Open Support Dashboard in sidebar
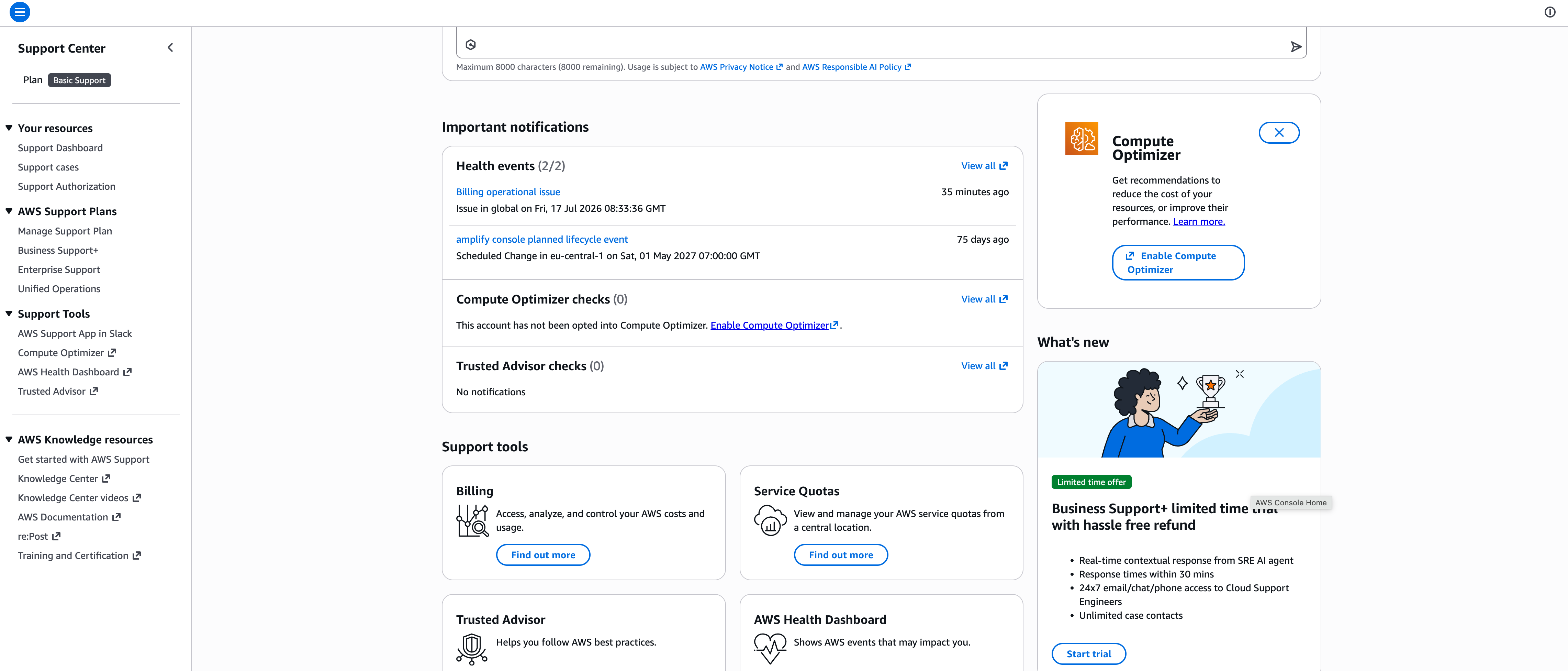Screen dimensions: 1568x671 [x=60, y=148]
